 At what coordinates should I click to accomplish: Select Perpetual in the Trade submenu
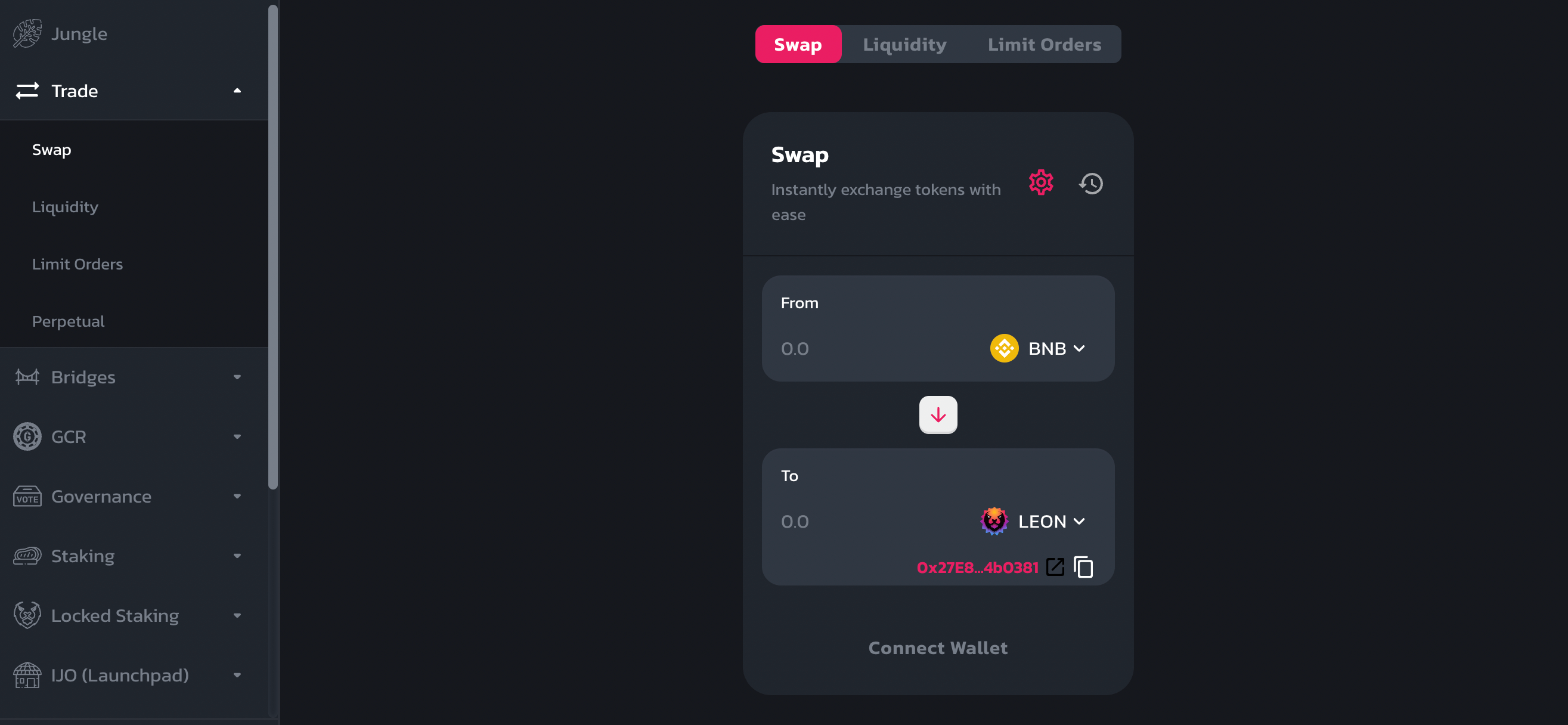click(x=68, y=321)
